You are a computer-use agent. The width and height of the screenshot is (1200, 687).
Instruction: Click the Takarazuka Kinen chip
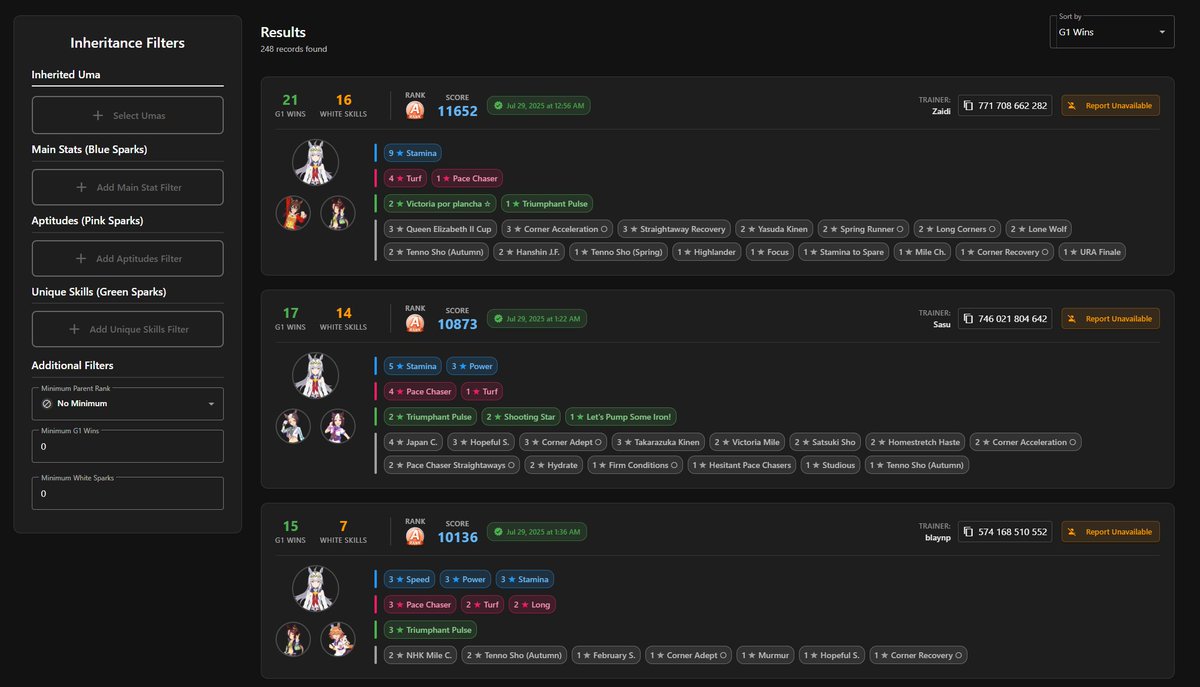click(x=657, y=442)
